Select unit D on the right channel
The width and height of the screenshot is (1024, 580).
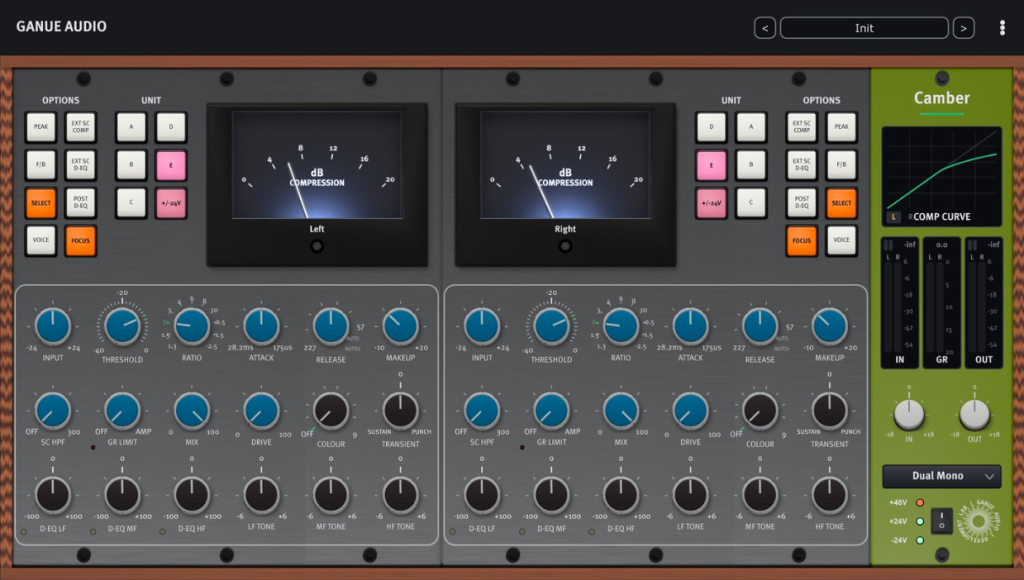click(x=711, y=127)
